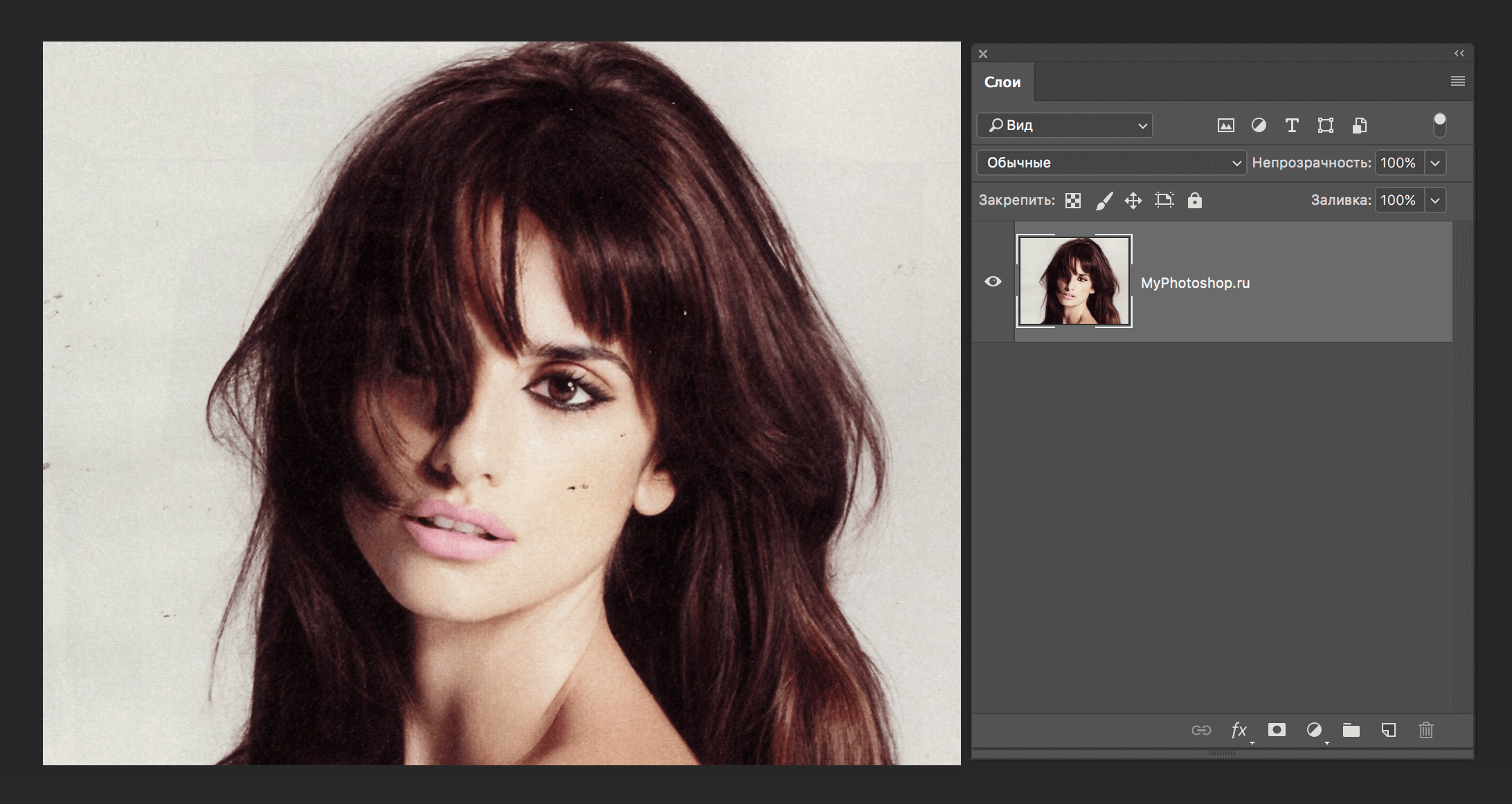Click the shape layer filter icon
This screenshot has width=1512, height=804.
point(1325,125)
